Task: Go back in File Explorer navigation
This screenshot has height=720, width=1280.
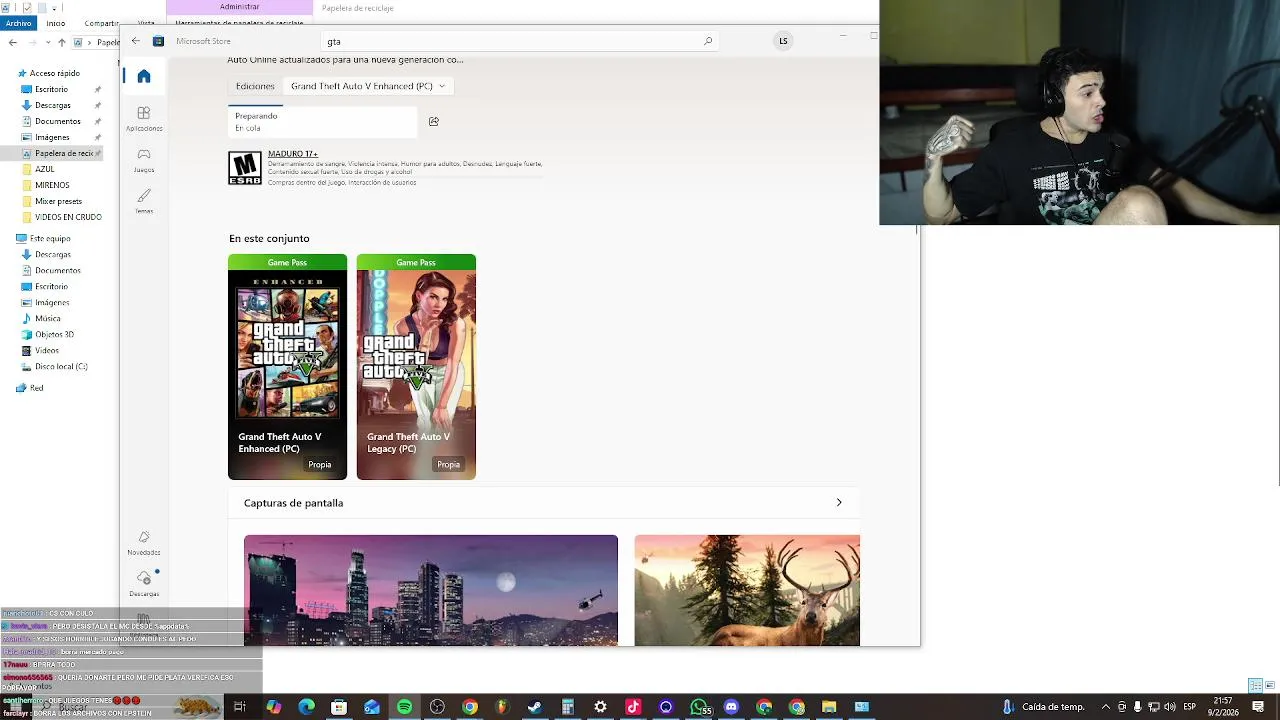Action: coord(12,42)
